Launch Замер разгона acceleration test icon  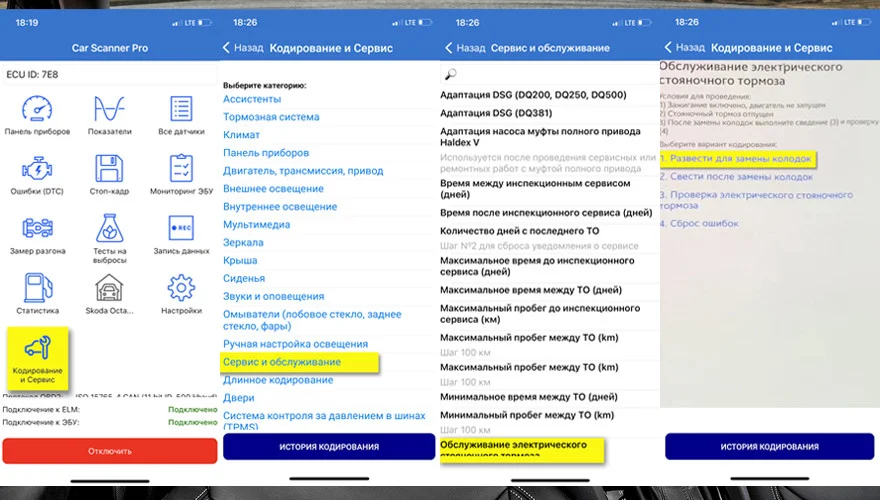click(37, 228)
